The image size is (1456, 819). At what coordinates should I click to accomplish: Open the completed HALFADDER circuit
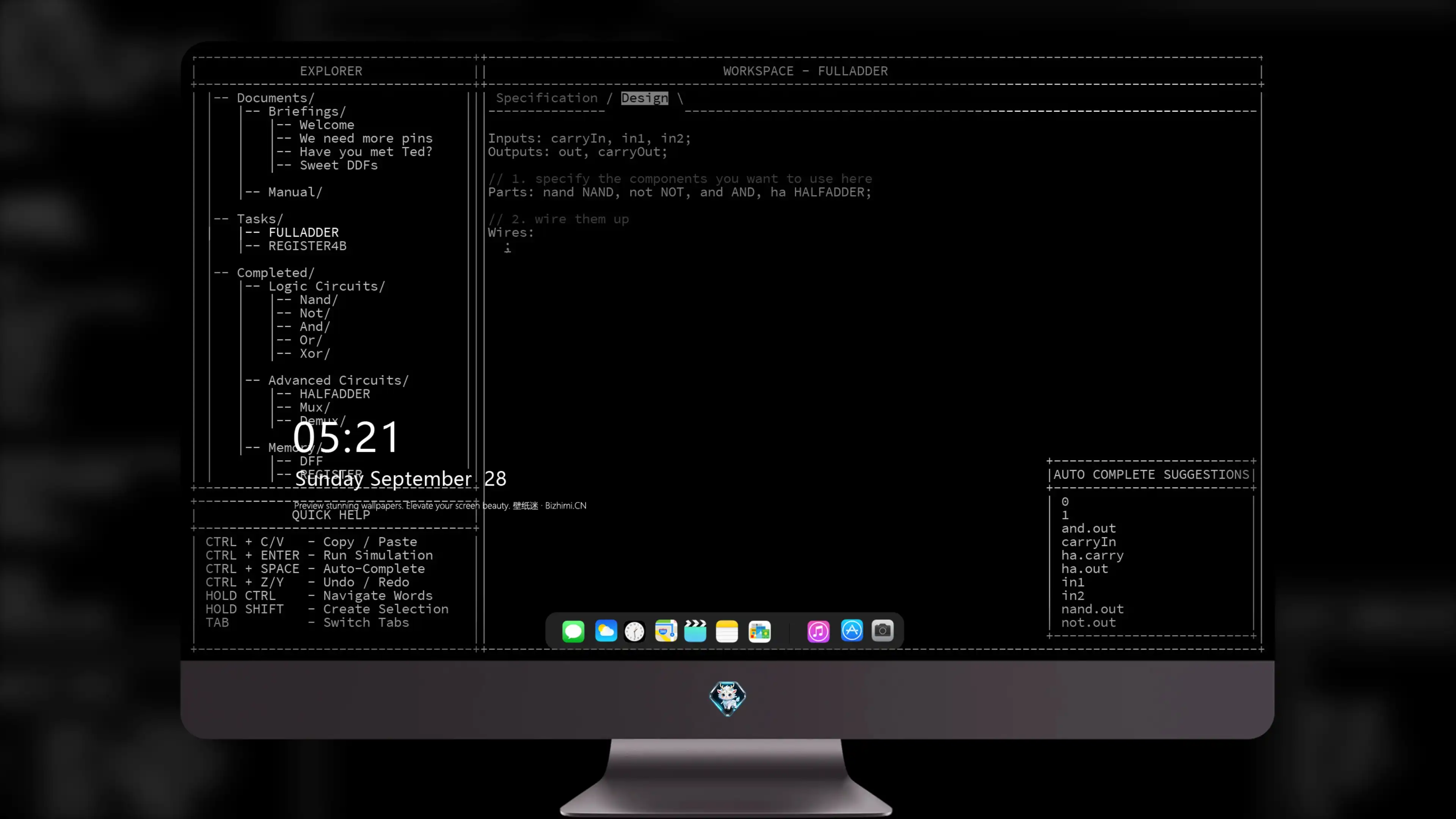pyautogui.click(x=334, y=394)
